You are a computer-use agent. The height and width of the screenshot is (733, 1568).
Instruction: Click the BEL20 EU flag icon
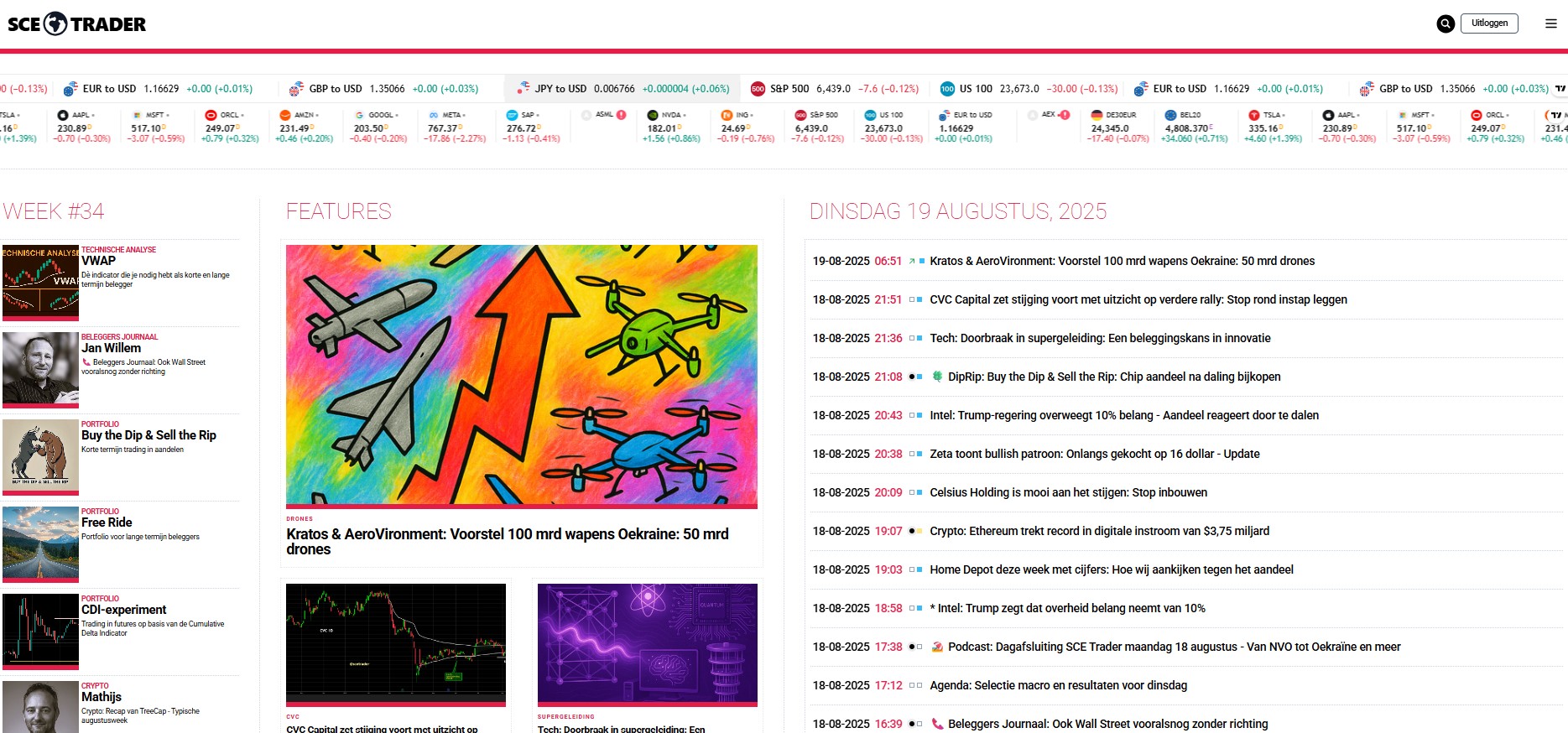(x=1171, y=115)
